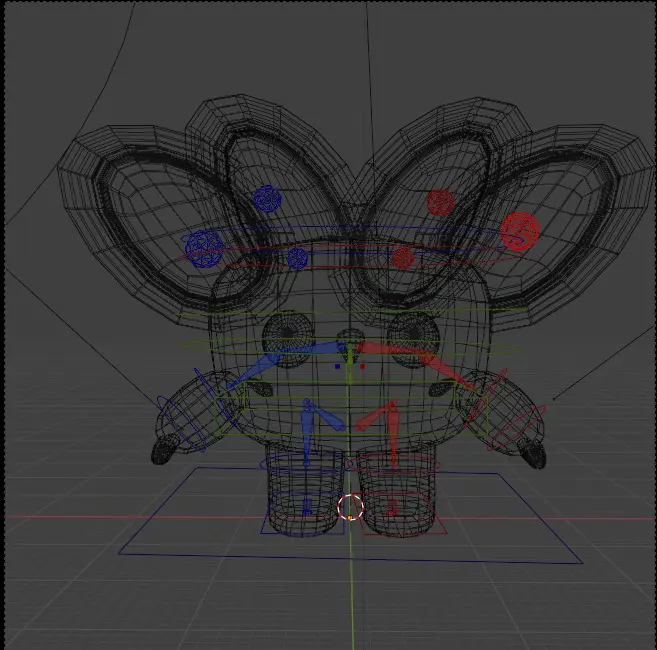Select the smallest blue sphere ear control

pos(297,258)
